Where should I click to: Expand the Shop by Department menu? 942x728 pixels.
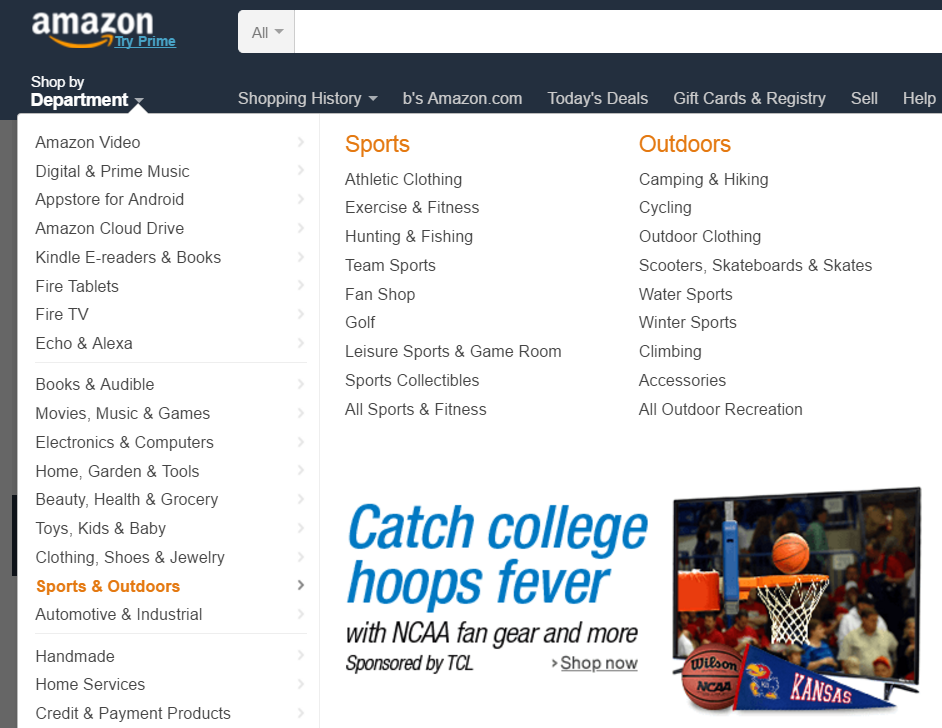87,91
